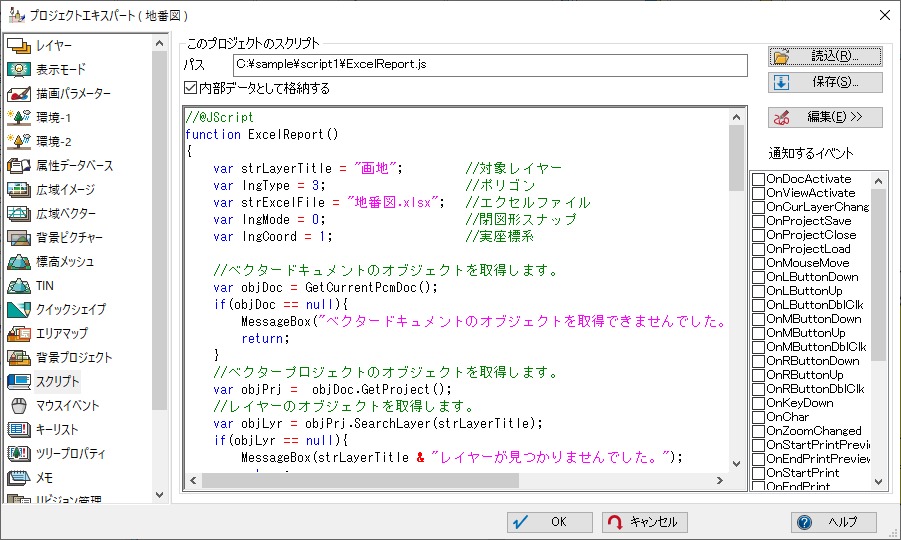Select 環境-1 icon in sidebar
The image size is (901, 540).
point(19,118)
